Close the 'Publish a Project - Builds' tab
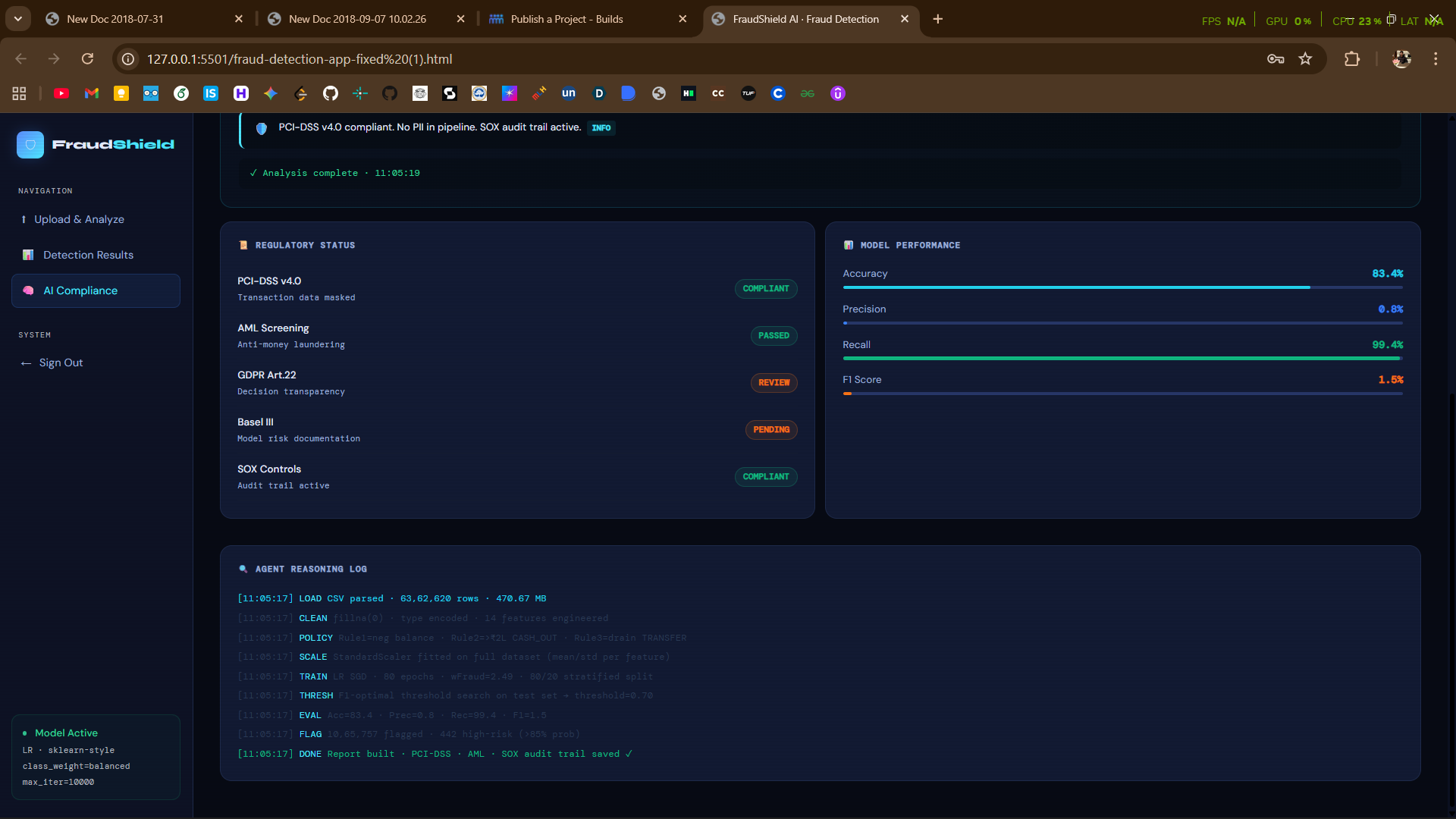Viewport: 1456px width, 819px height. [x=682, y=19]
